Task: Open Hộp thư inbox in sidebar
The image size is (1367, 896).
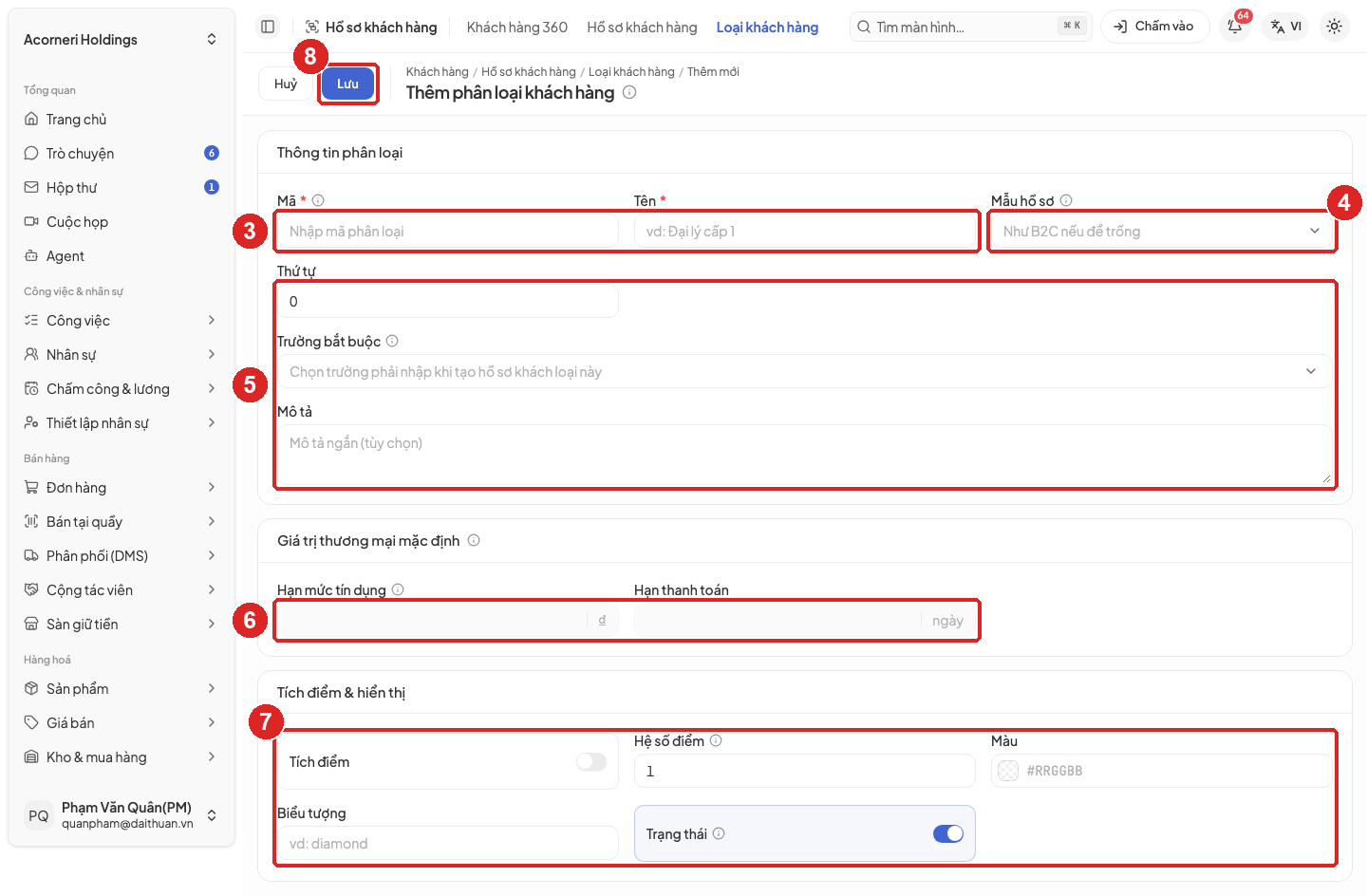Action: (x=122, y=188)
